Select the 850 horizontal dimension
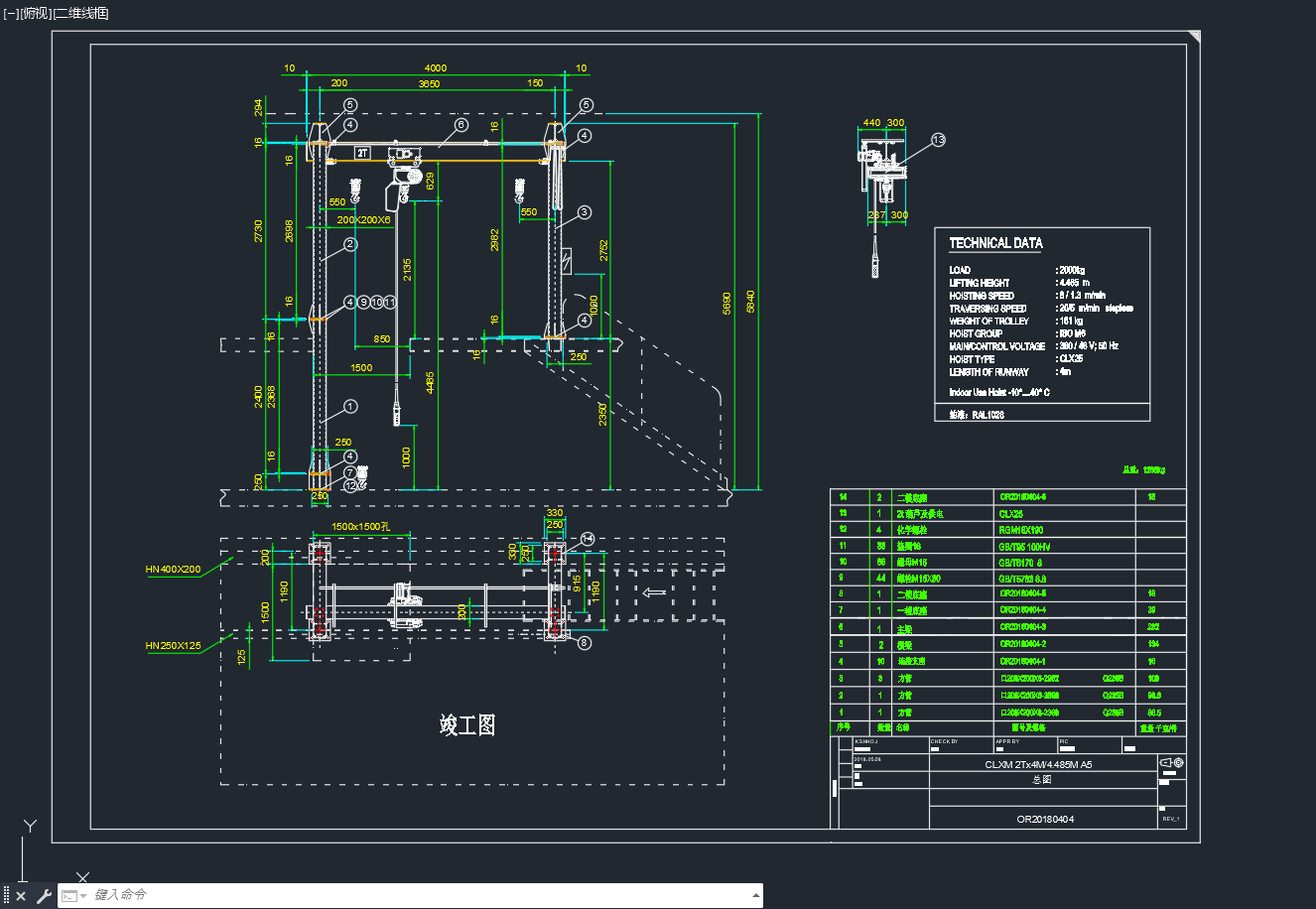This screenshot has width=1316, height=909. tap(382, 339)
